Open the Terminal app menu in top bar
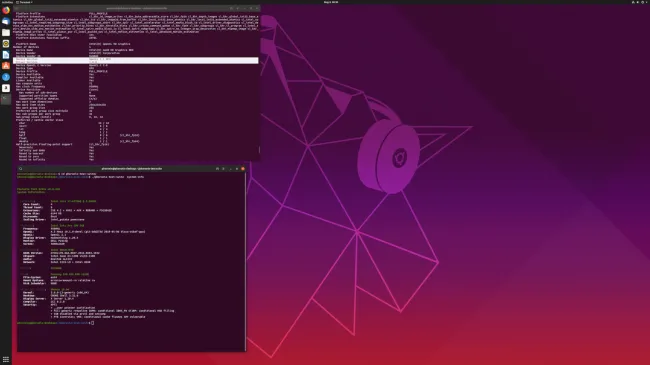 [24, 2]
